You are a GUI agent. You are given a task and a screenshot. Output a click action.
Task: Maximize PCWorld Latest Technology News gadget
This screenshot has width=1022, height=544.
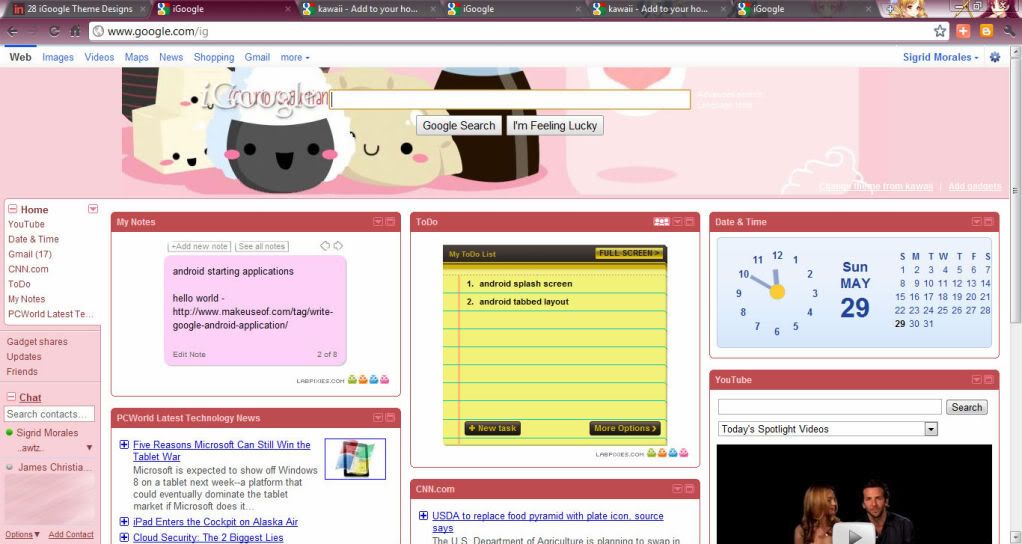390,418
